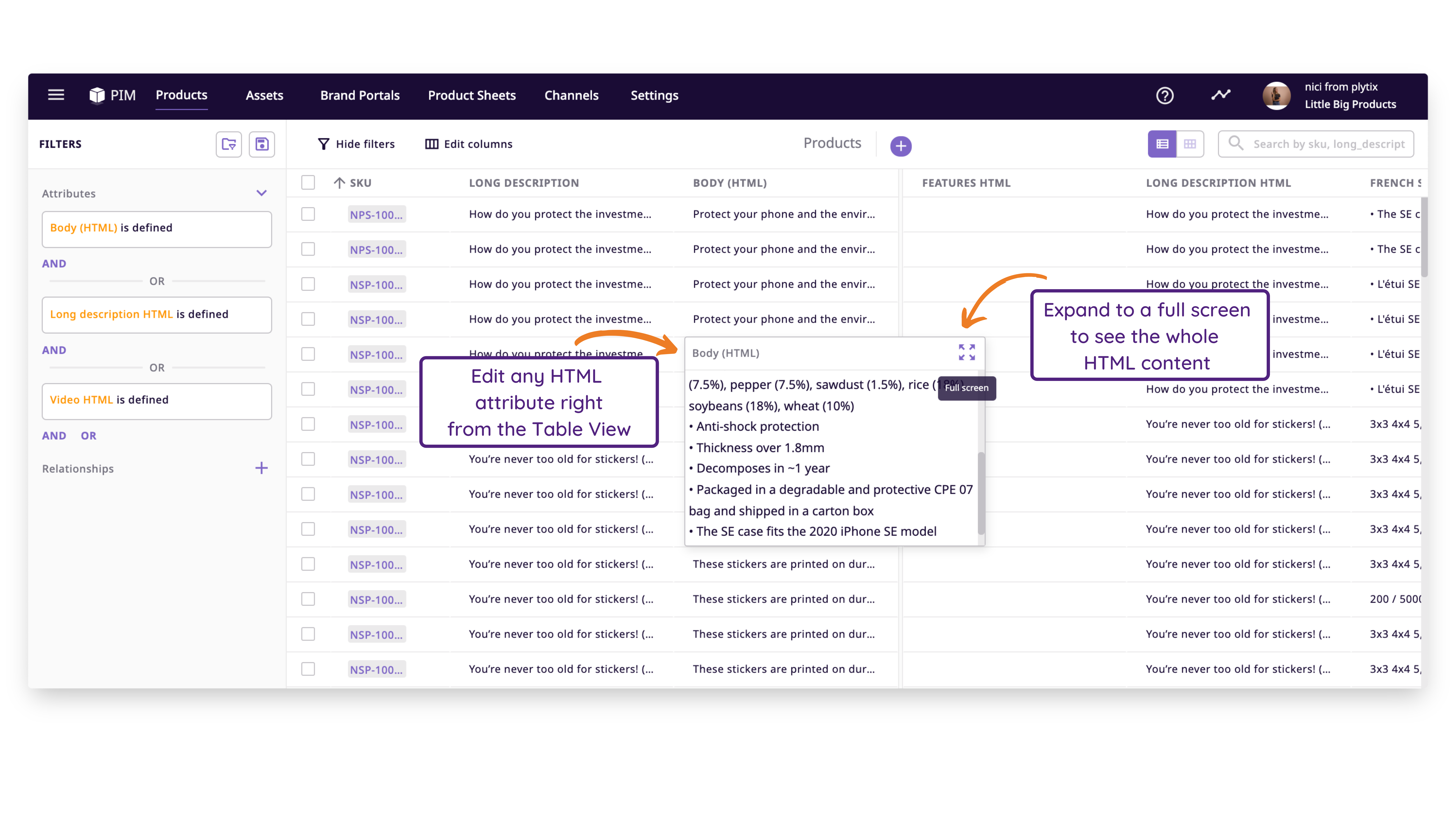Screen dimensions: 1456x819
Task: Click Thickness over 1.8mm line
Action: click(x=760, y=448)
